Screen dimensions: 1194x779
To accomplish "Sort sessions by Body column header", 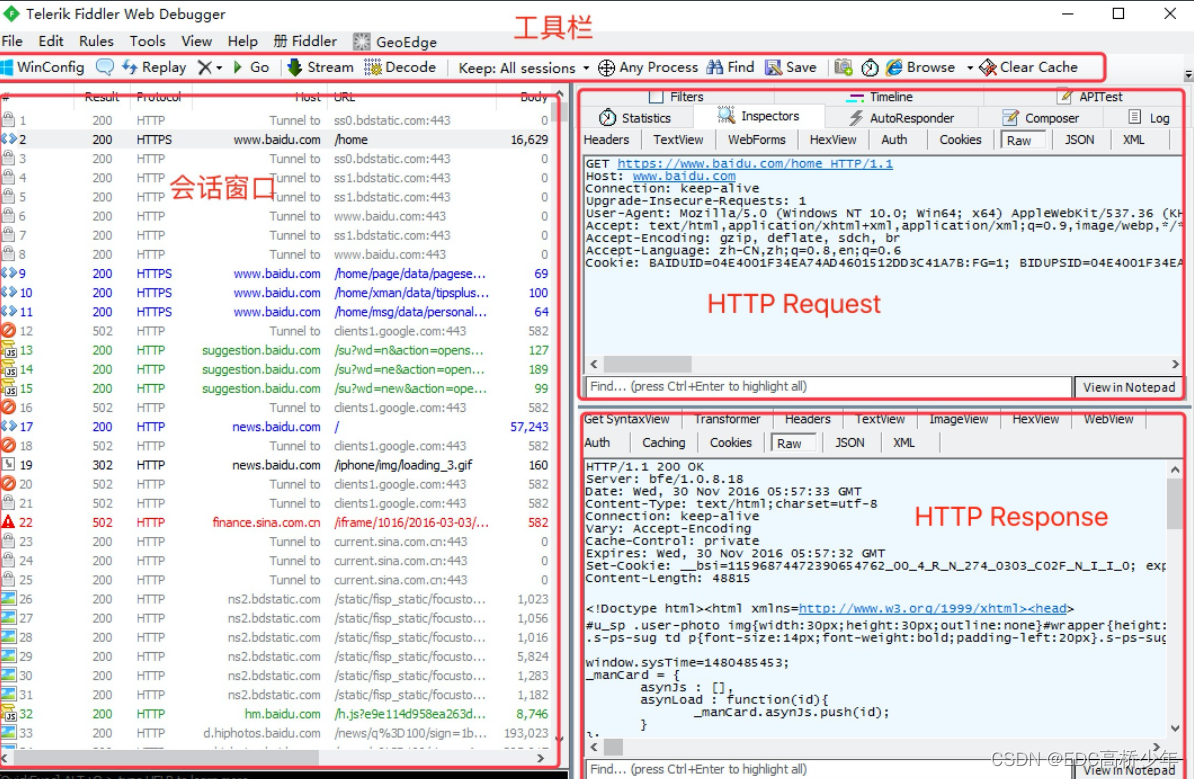I will [x=533, y=97].
